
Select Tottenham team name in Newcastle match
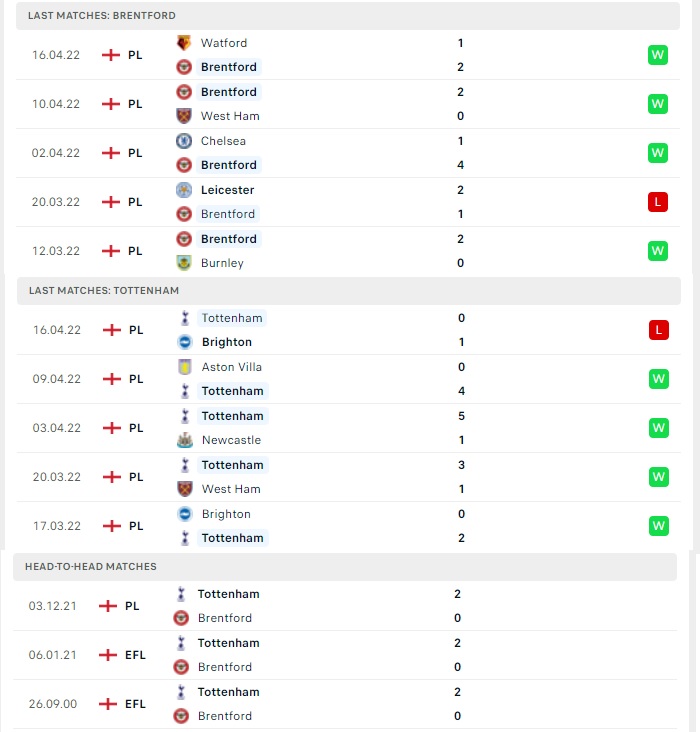tap(233, 416)
